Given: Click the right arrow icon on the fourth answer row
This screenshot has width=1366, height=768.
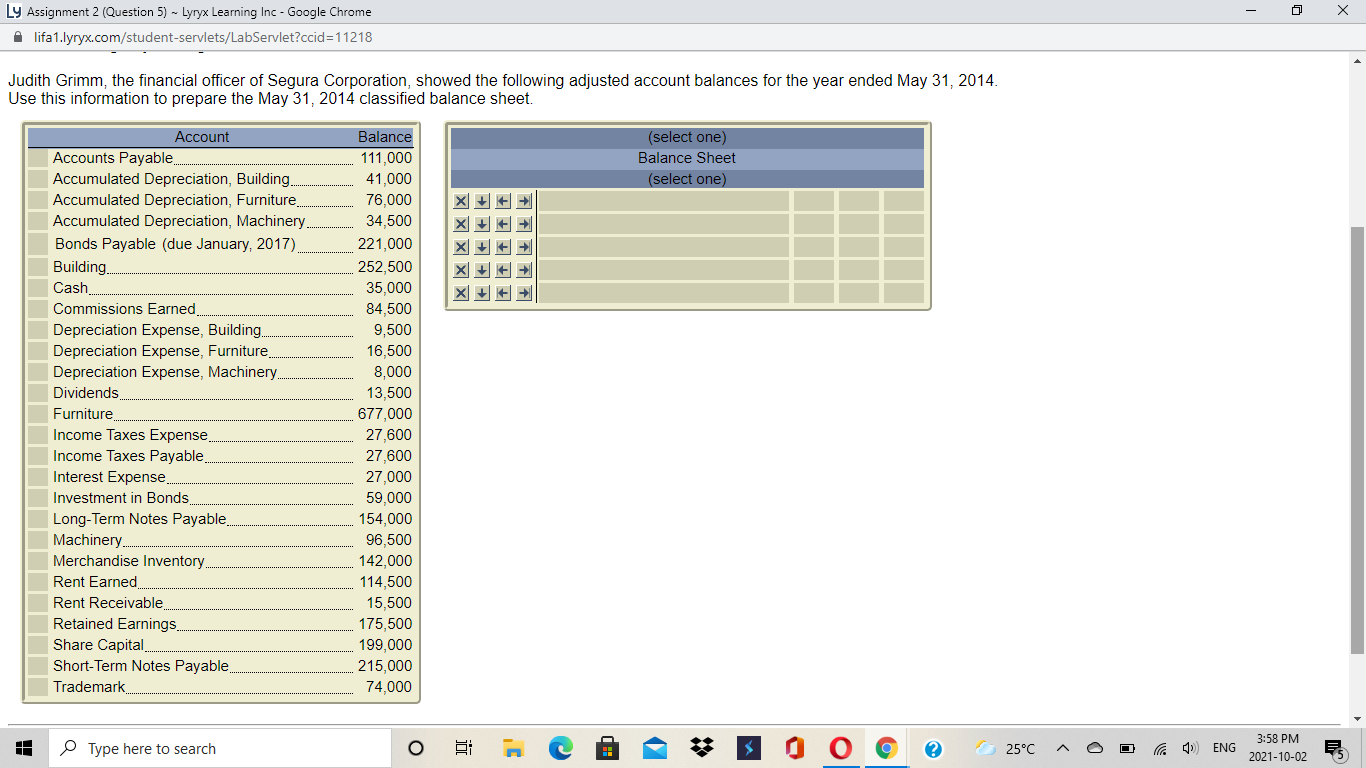Looking at the screenshot, I should tap(523, 269).
